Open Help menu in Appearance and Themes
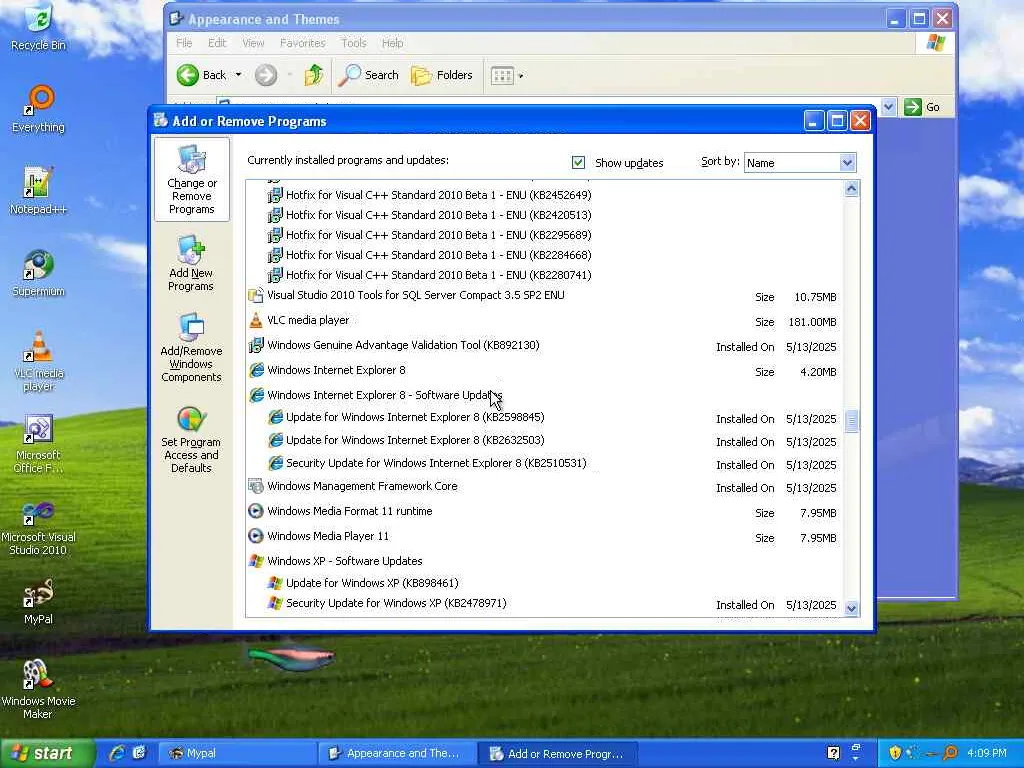Viewport: 1024px width, 768px height. click(392, 43)
